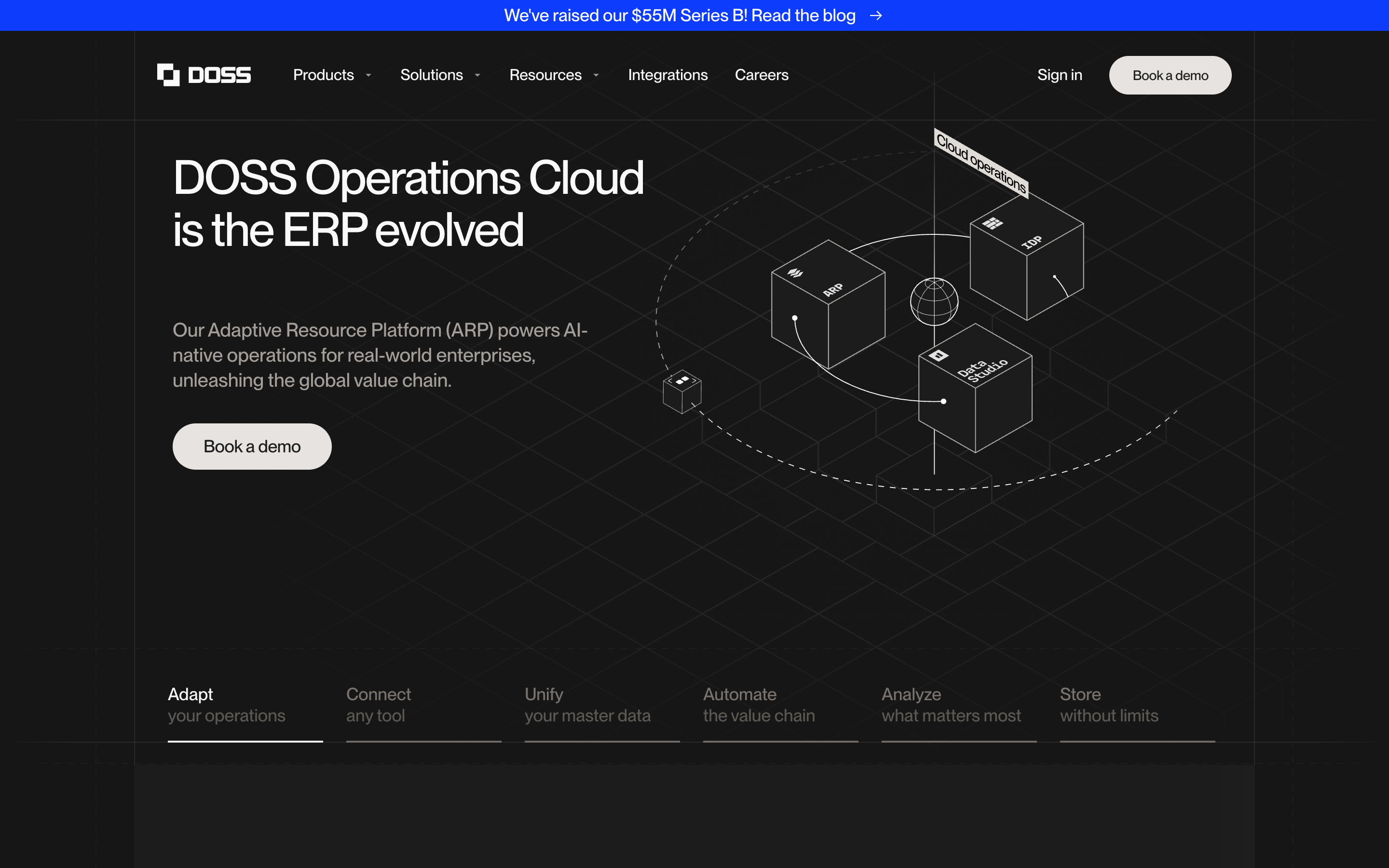Image resolution: width=1389 pixels, height=868 pixels.
Task: Click the globe icon in the diagram center
Action: point(934,301)
